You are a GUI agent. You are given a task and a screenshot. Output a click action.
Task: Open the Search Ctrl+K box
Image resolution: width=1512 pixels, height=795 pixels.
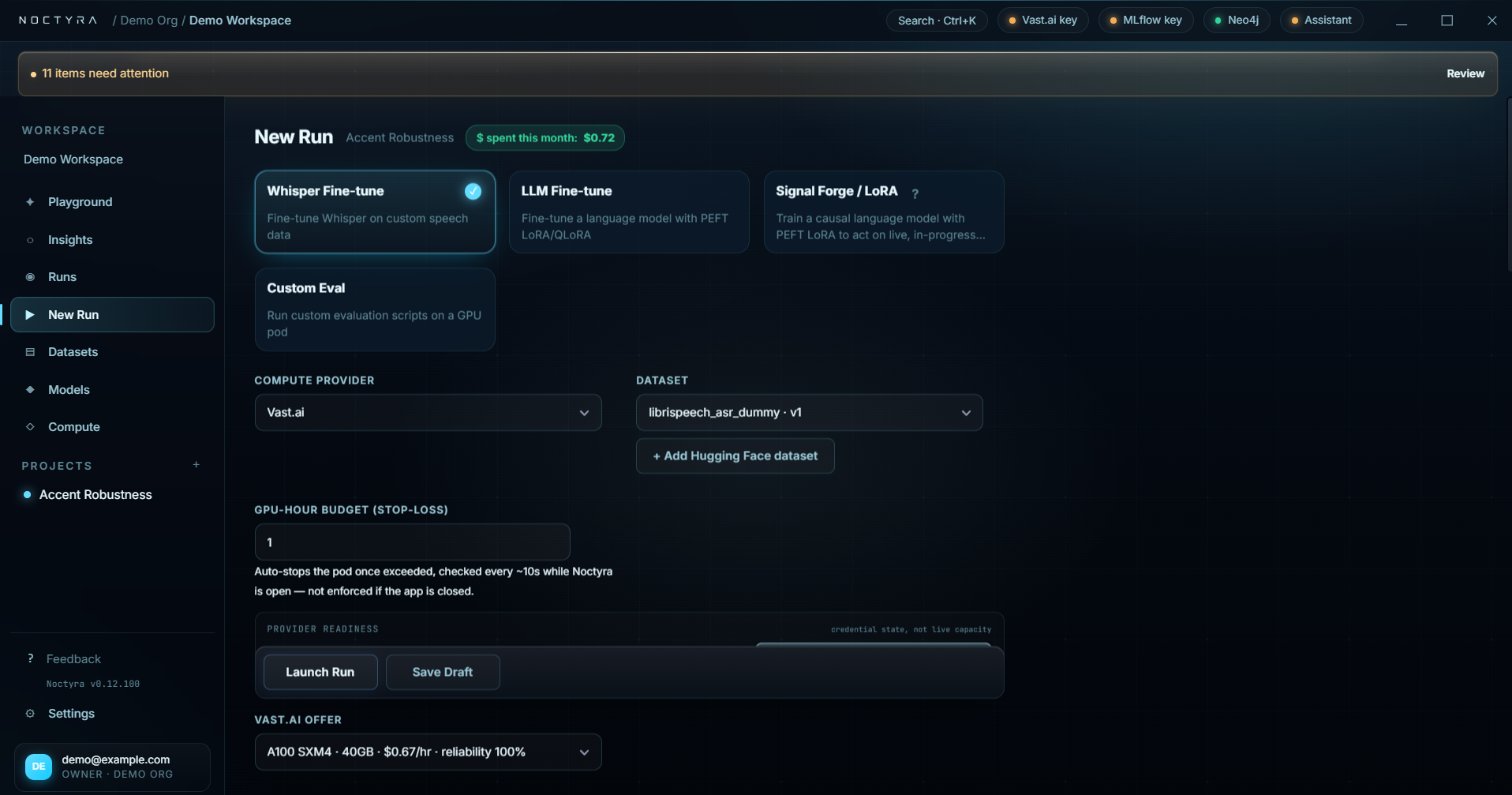[937, 21]
